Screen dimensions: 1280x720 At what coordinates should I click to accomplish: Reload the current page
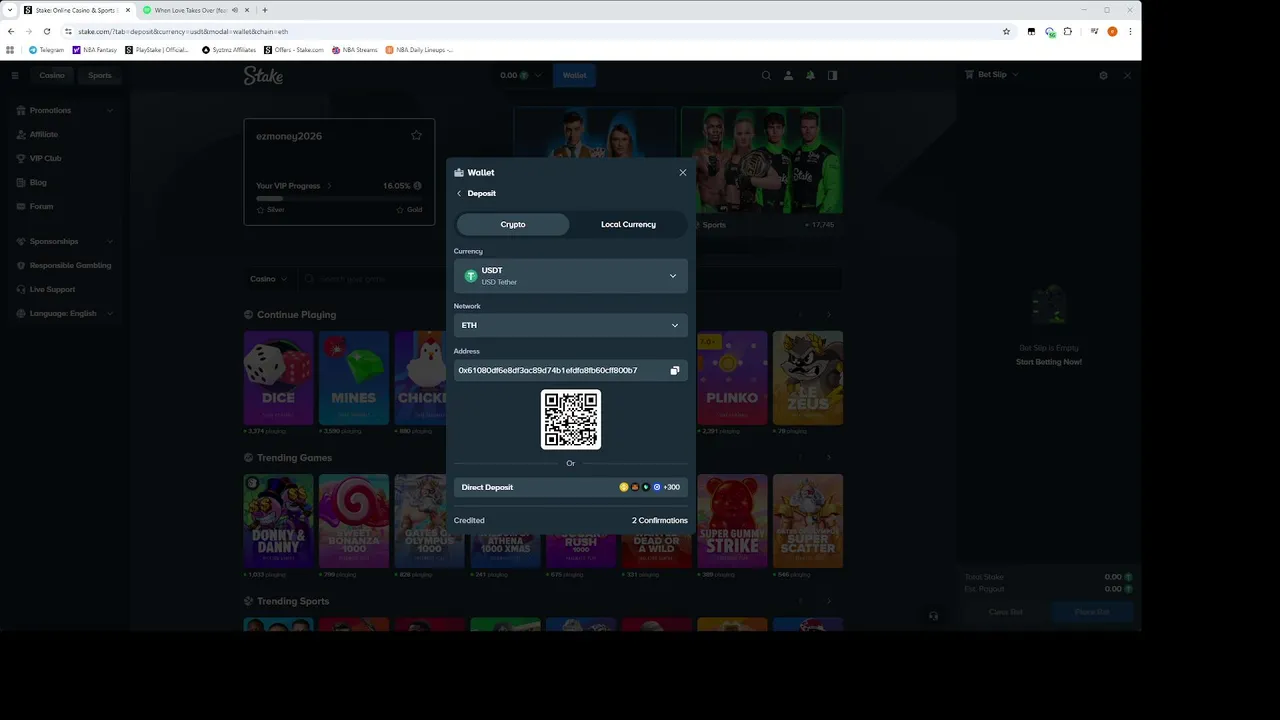pos(46,31)
